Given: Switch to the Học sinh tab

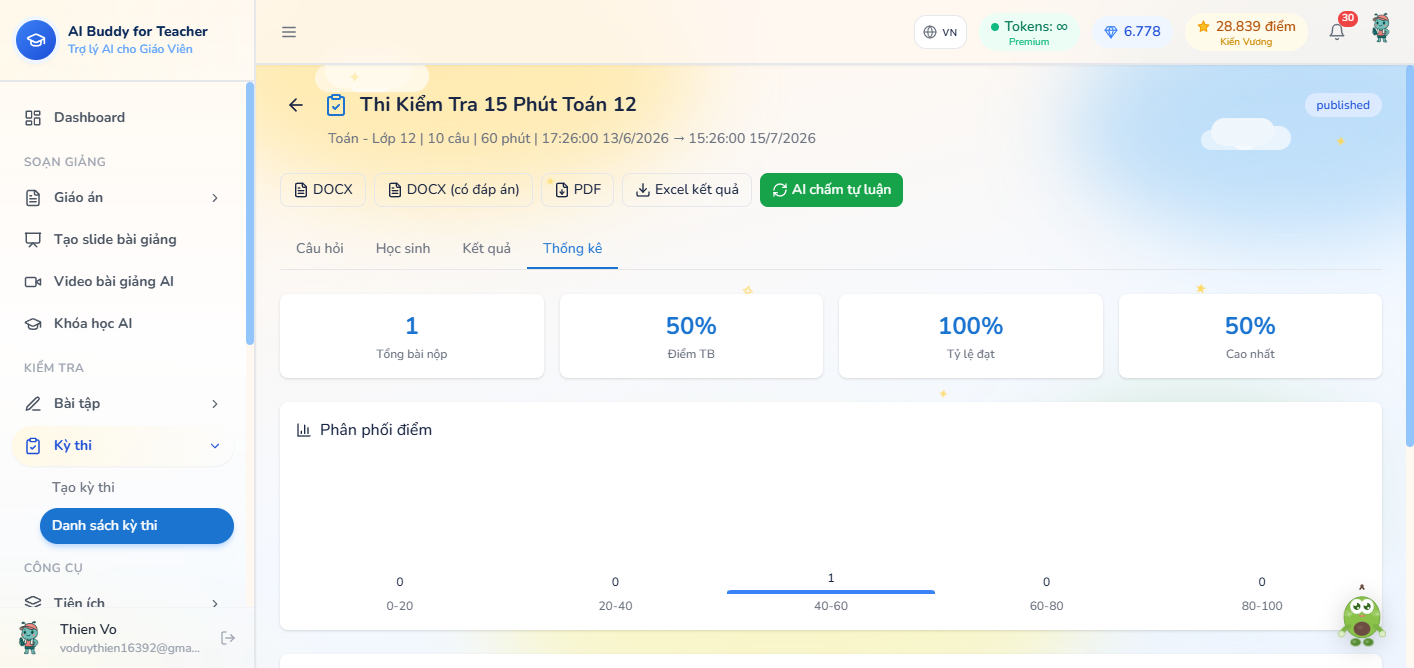Looking at the screenshot, I should pos(403,248).
